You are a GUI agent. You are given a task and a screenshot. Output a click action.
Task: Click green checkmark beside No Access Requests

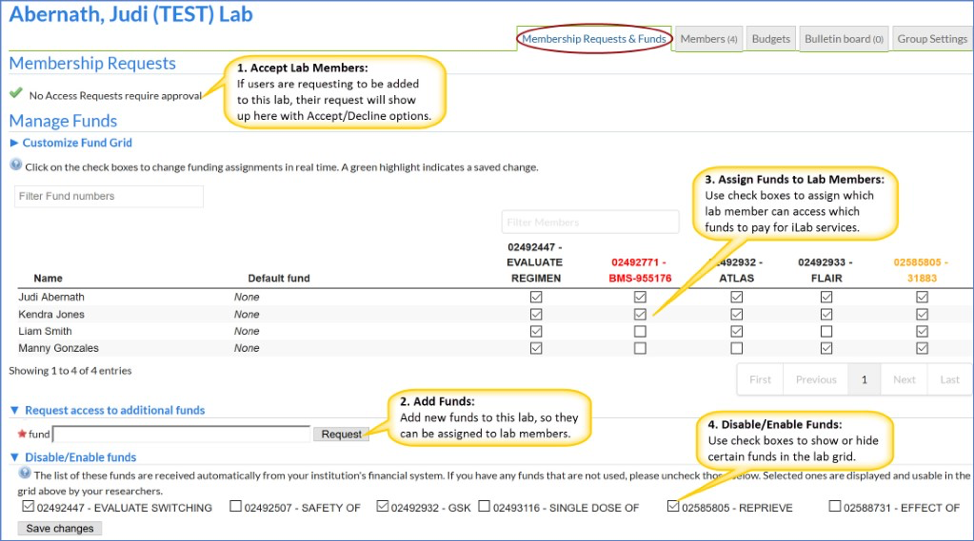pos(16,94)
